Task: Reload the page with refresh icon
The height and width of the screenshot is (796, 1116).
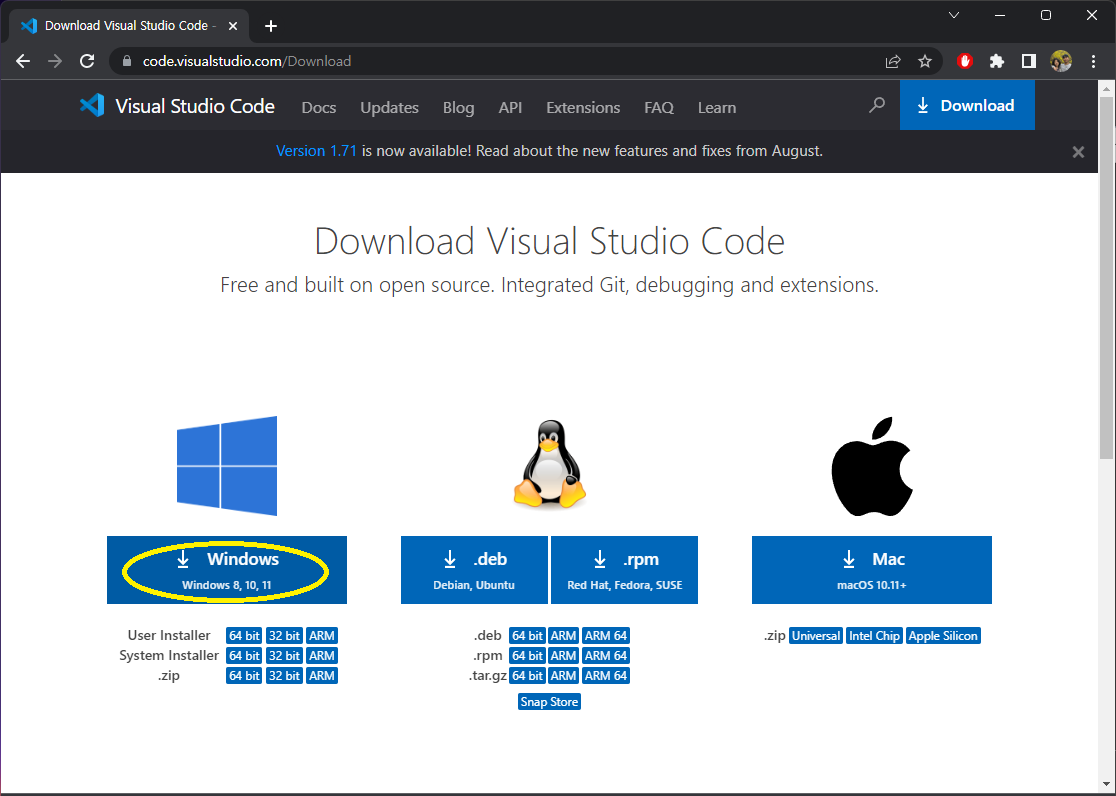Action: (87, 61)
